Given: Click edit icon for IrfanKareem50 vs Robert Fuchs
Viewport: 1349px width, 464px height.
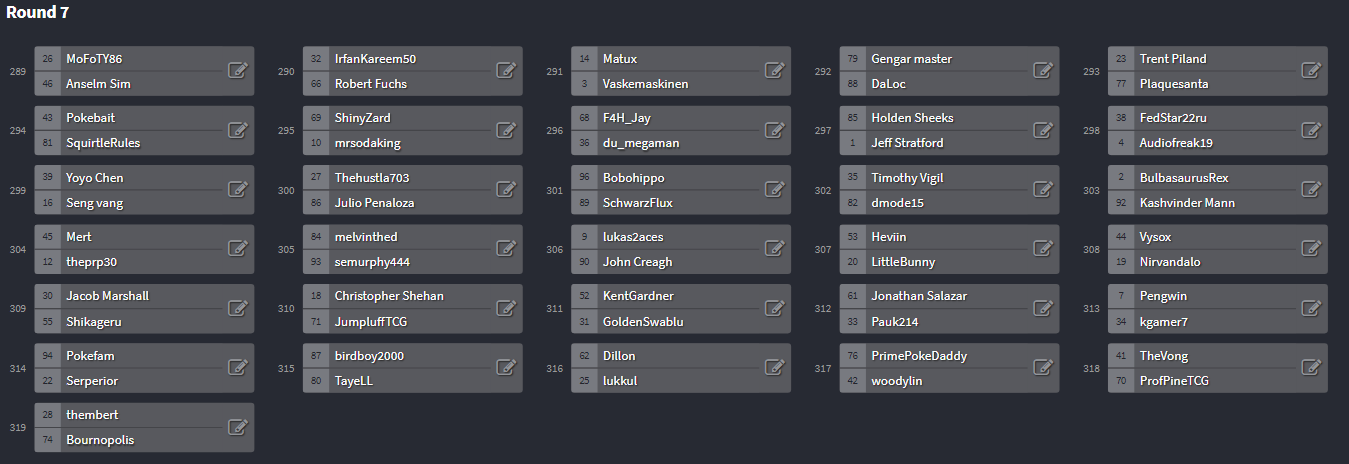Looking at the screenshot, I should click(x=506, y=71).
